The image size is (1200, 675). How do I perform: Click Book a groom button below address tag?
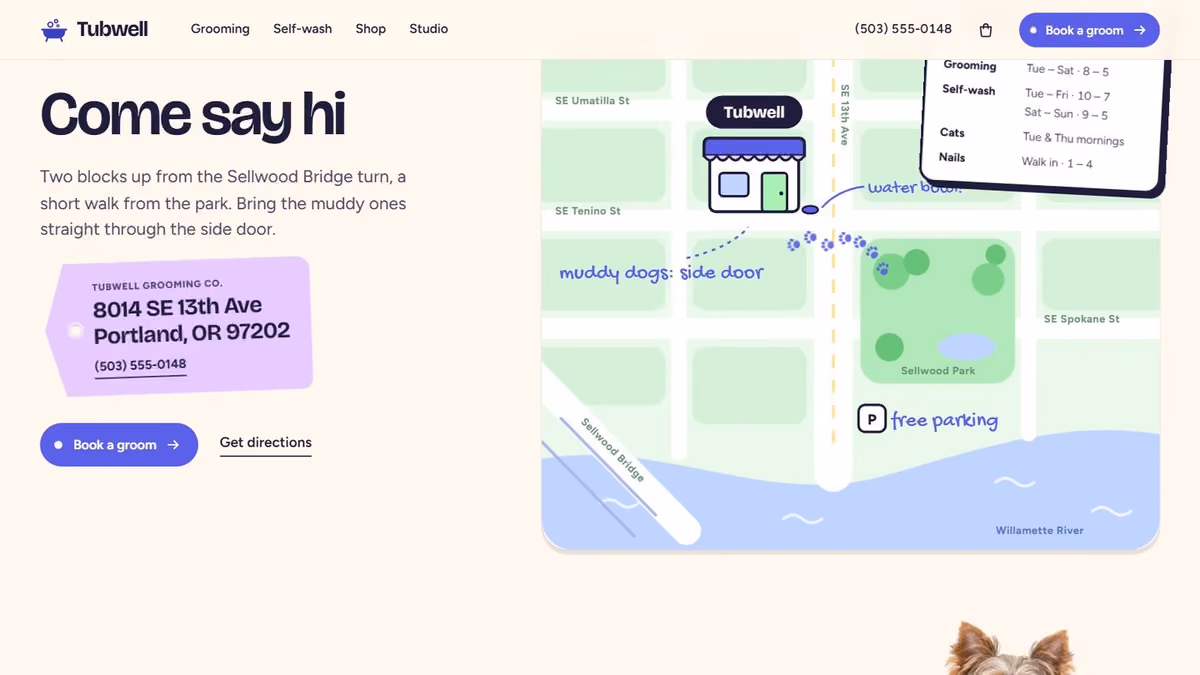[x=119, y=445]
